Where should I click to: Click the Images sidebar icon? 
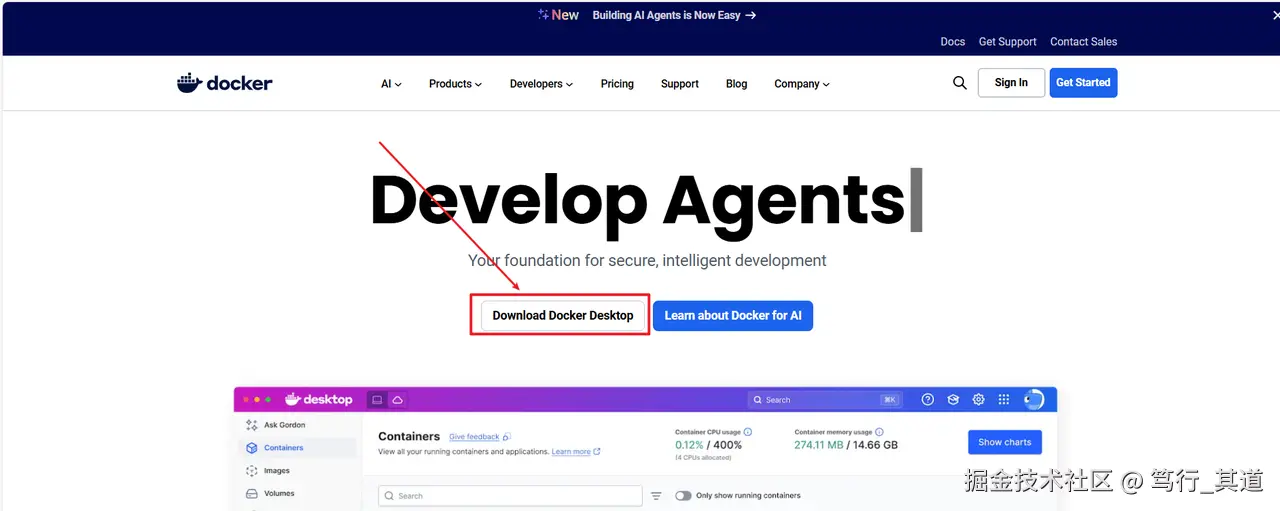[x=251, y=470]
